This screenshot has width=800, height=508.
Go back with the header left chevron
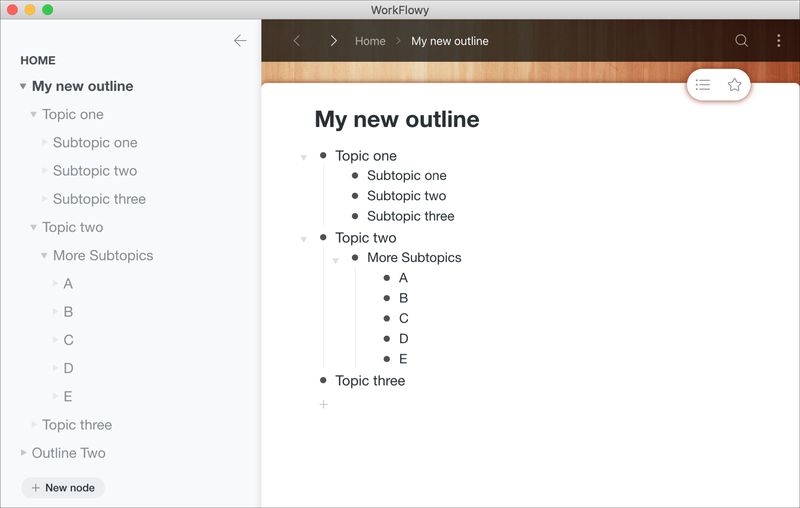pos(297,41)
